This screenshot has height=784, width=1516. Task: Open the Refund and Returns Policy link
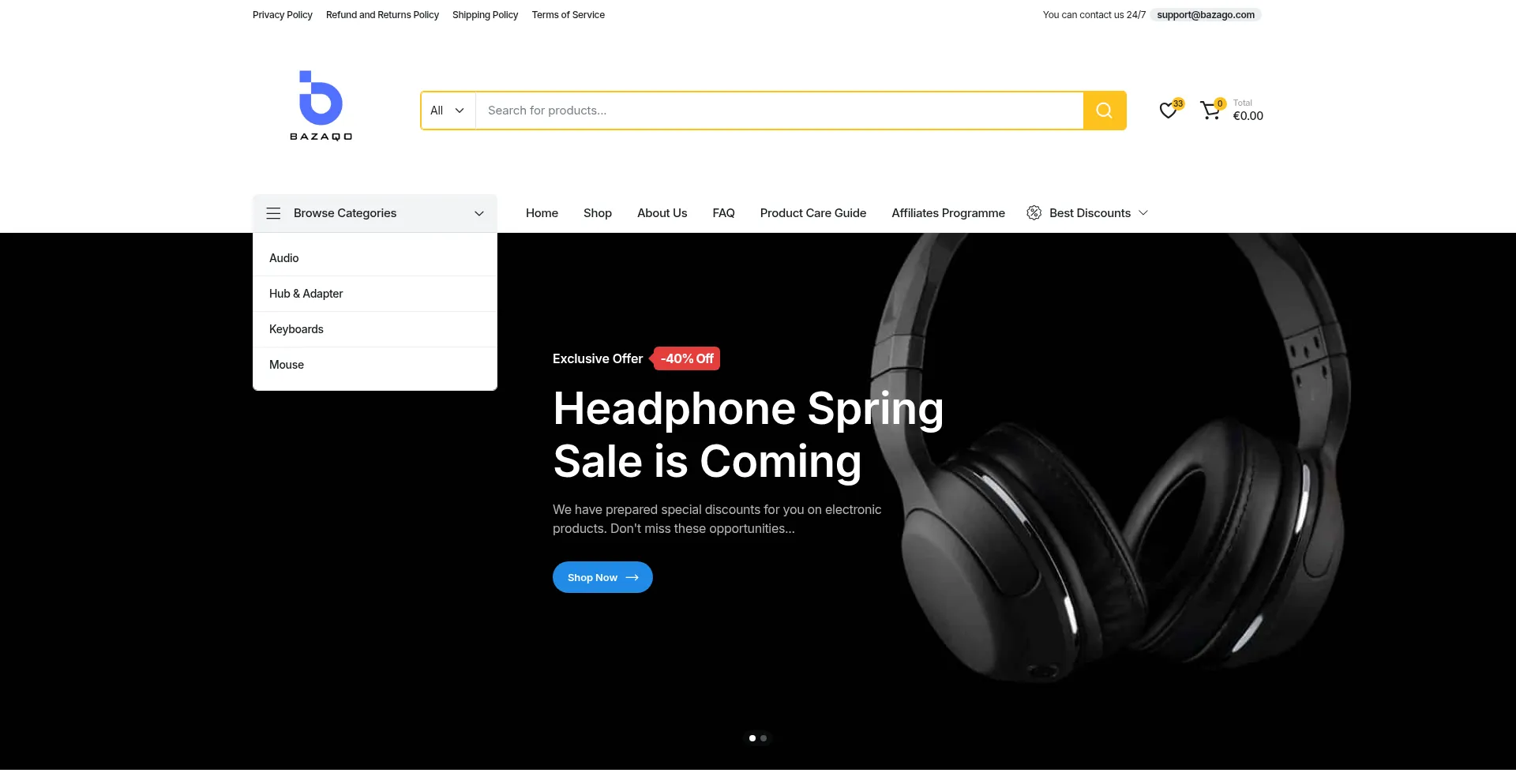[382, 15]
